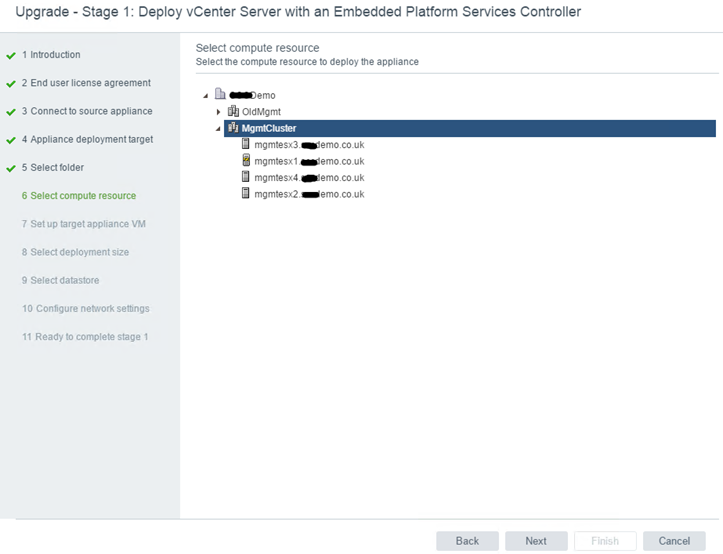
Task: Click the MgmtCluster cluster icon
Action: [233, 128]
